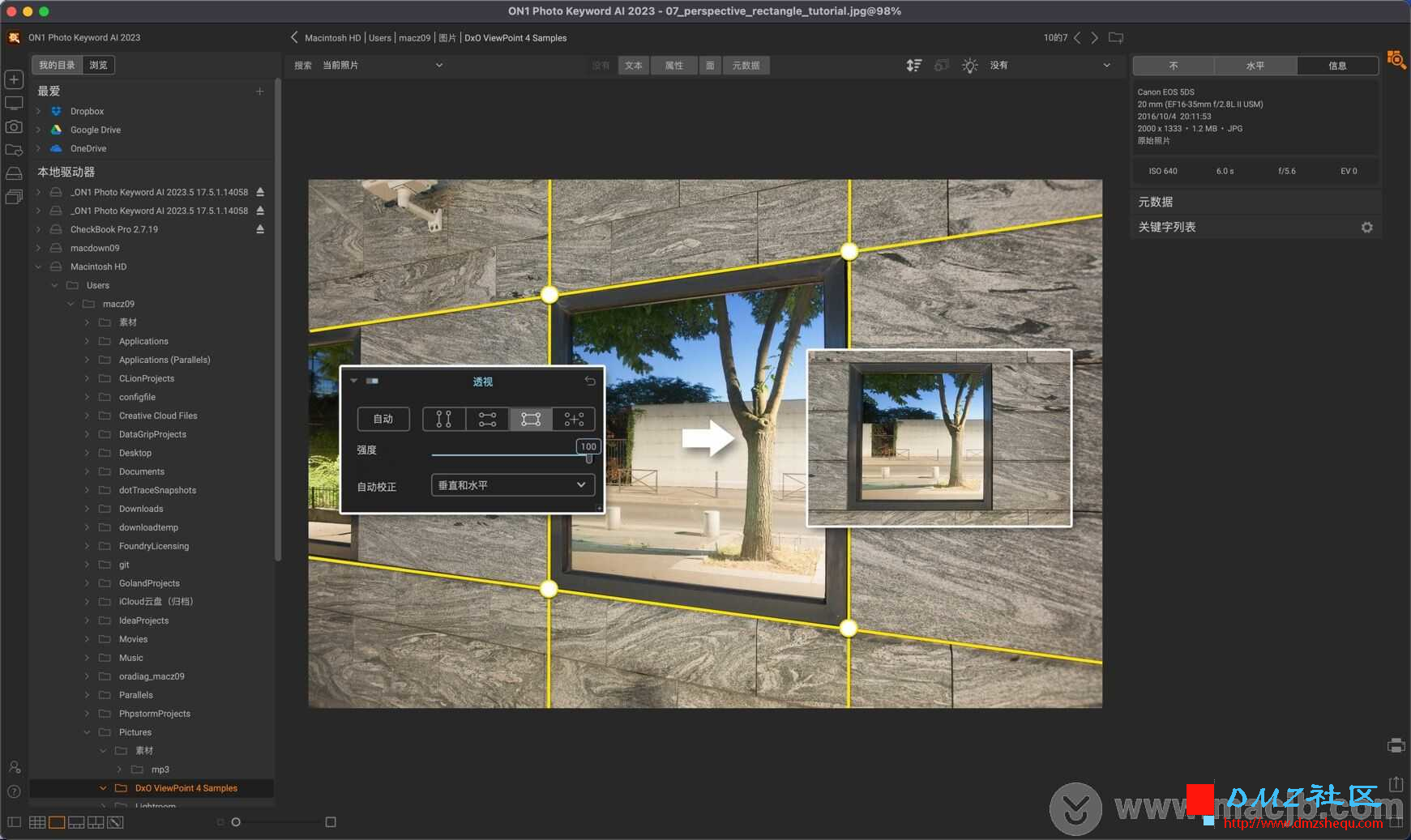Toggle the 属性 filter button

click(674, 66)
